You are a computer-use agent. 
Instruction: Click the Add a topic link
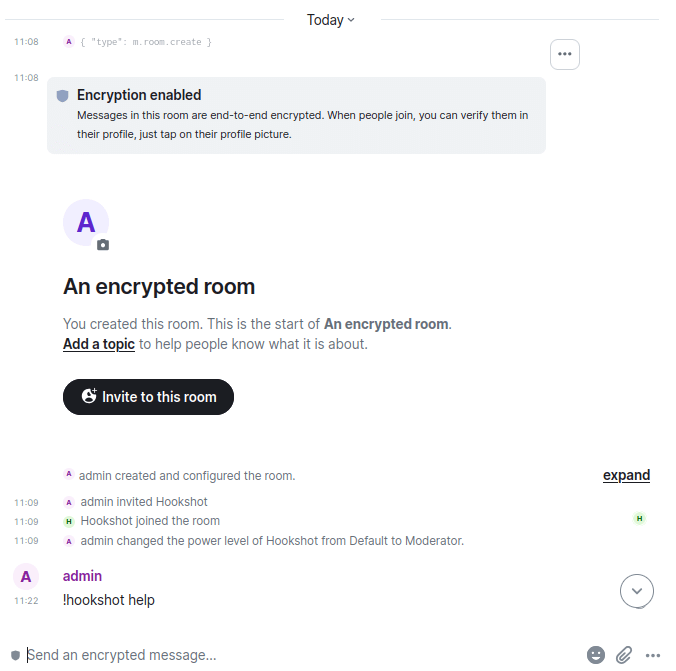pos(99,344)
